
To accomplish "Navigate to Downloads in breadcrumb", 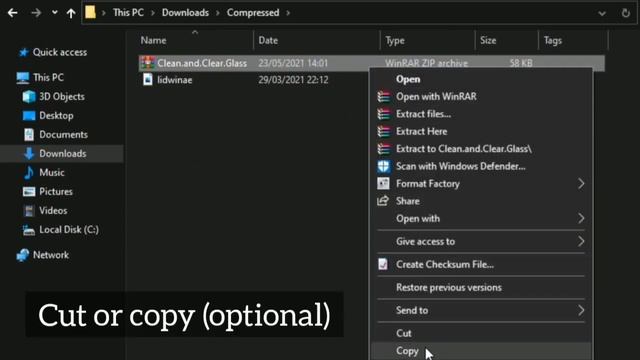I will coord(185,13).
